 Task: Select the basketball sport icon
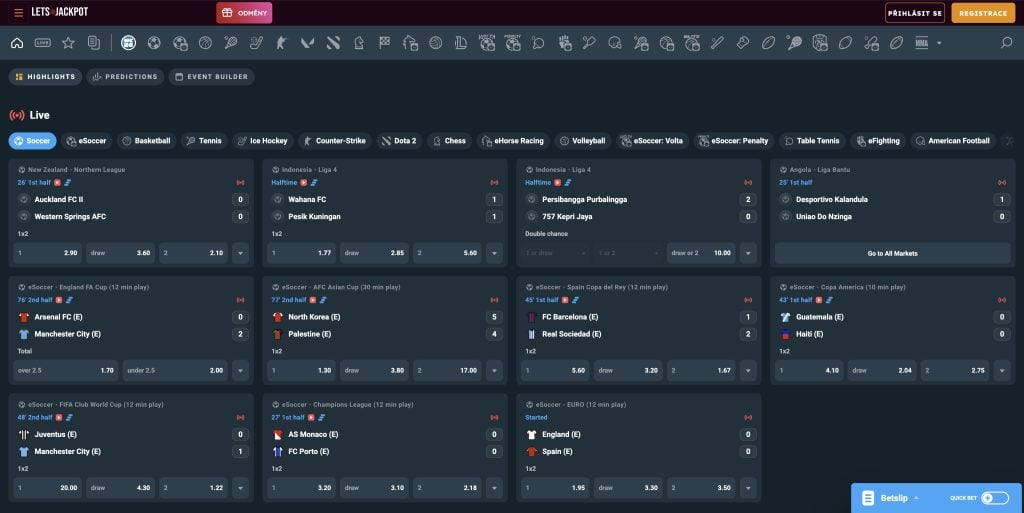click(x=205, y=43)
